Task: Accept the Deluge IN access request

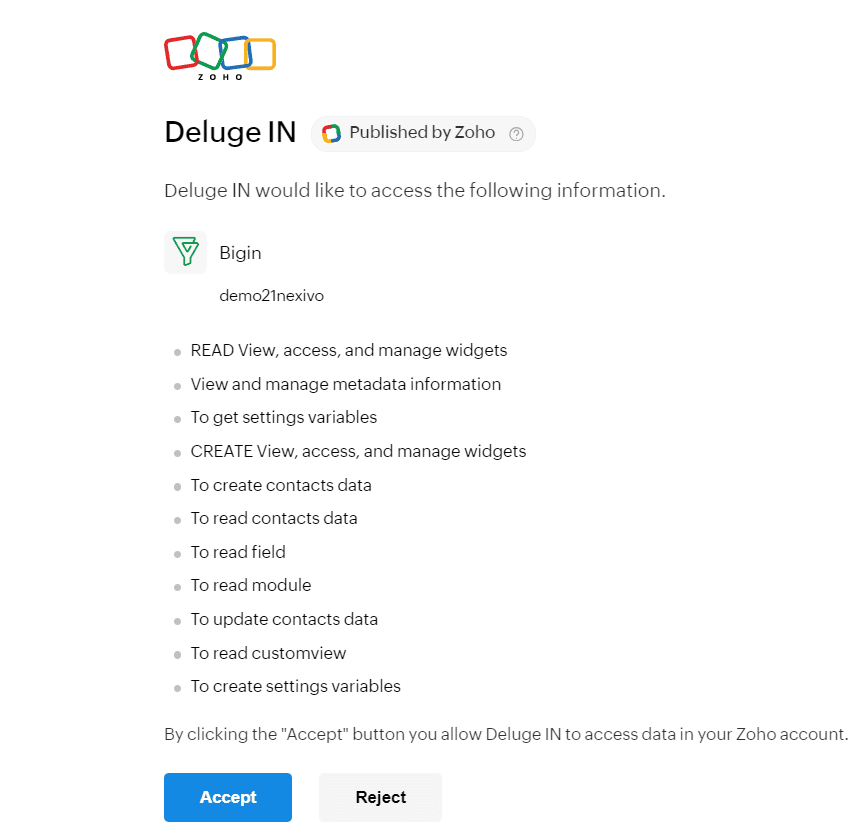Action: [228, 797]
